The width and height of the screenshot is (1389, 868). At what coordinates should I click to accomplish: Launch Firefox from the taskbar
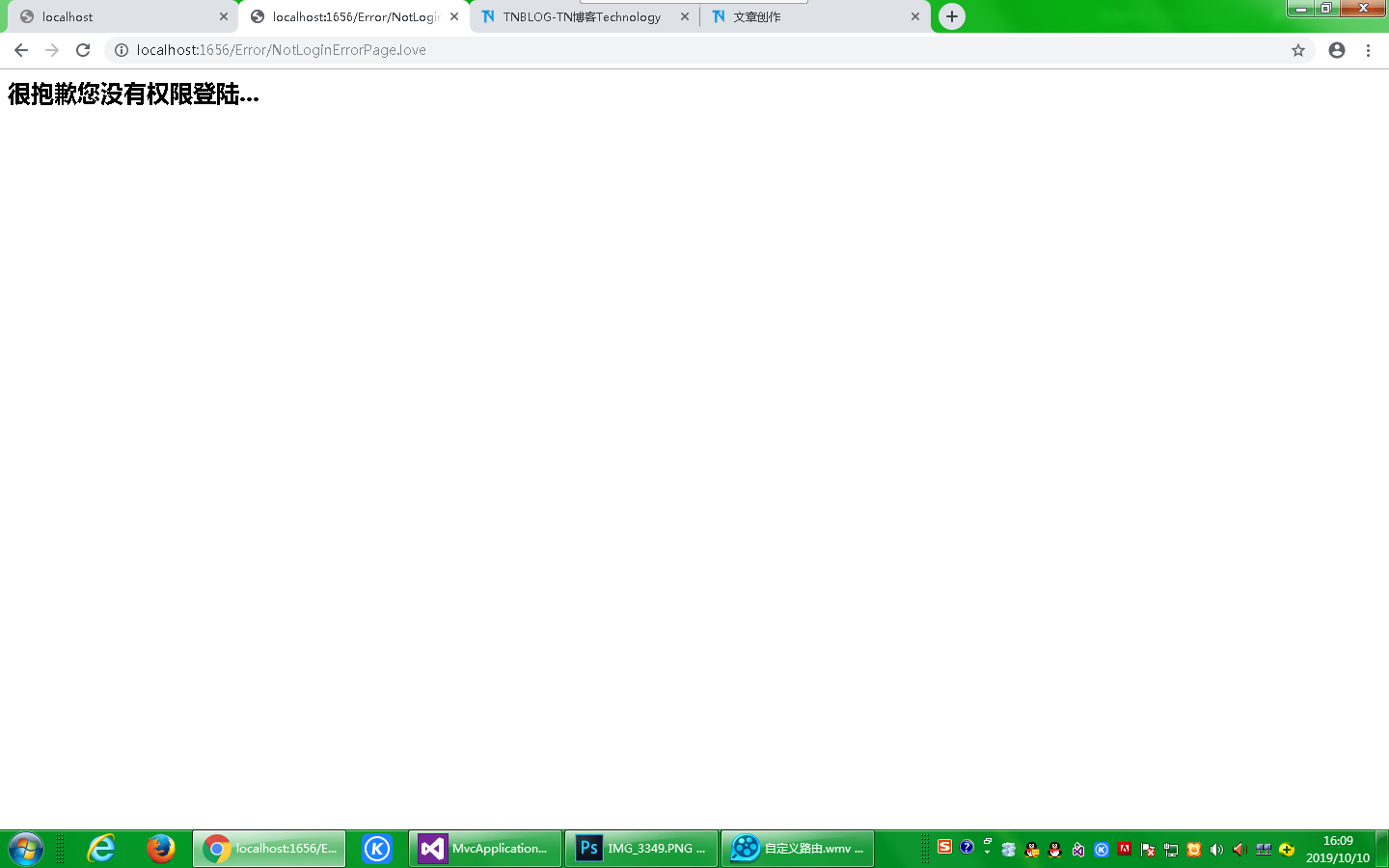point(161,849)
